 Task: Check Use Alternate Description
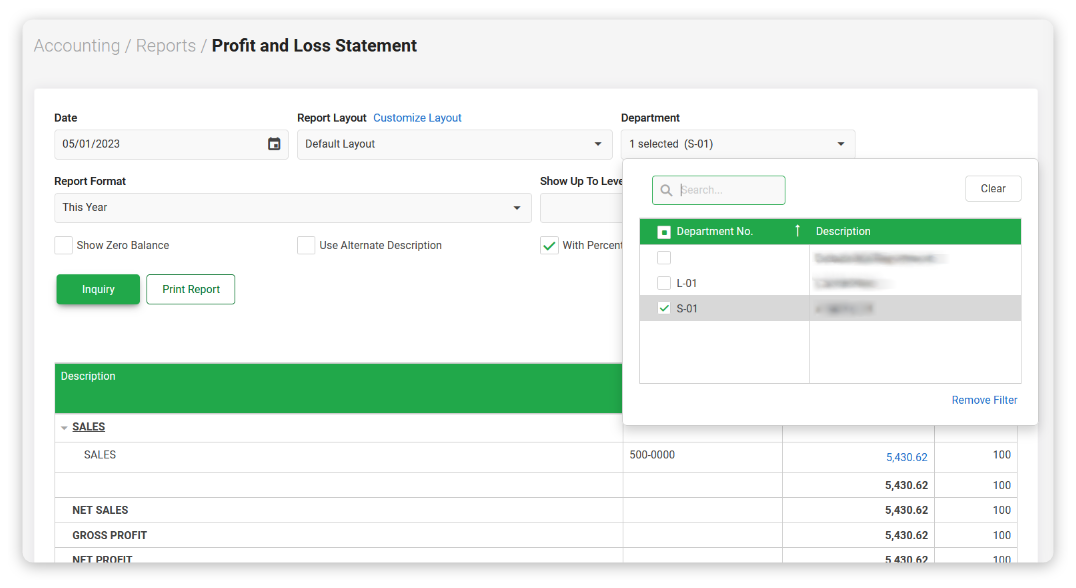[x=306, y=245]
